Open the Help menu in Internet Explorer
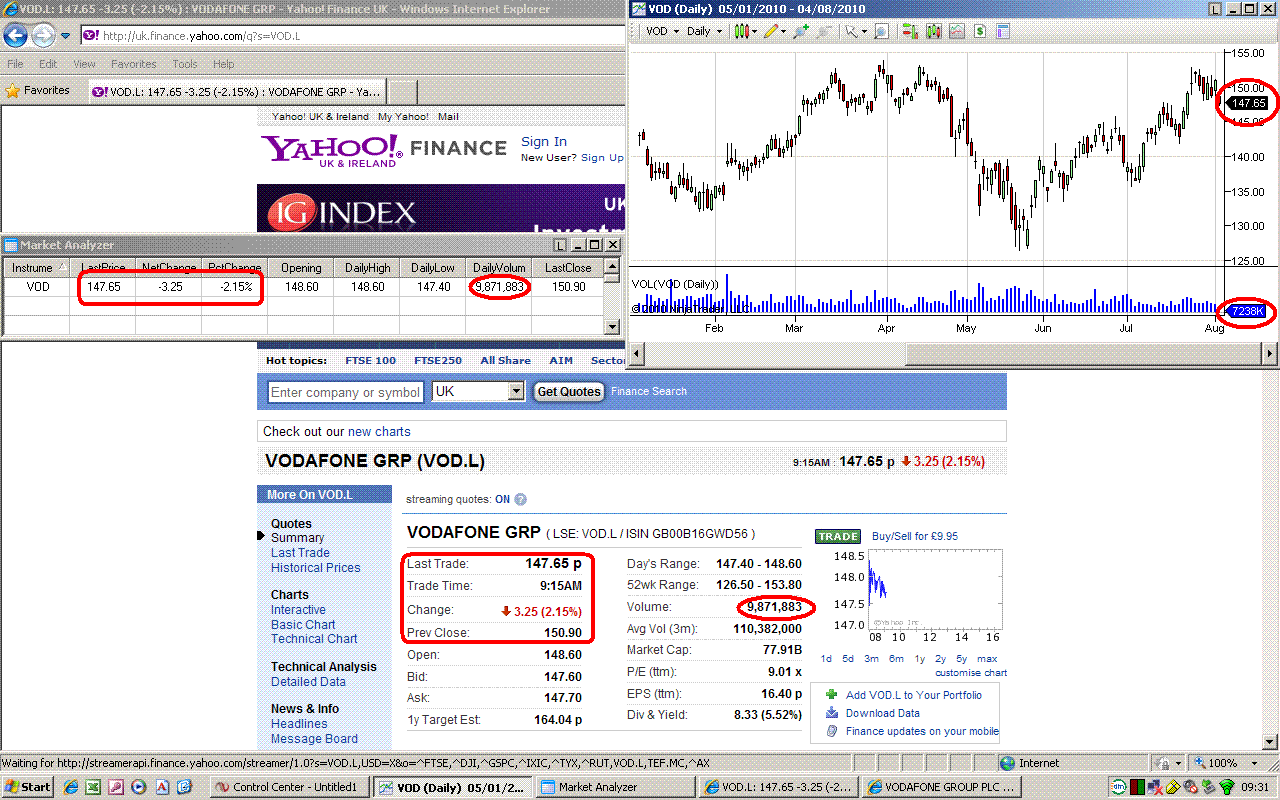 223,64
